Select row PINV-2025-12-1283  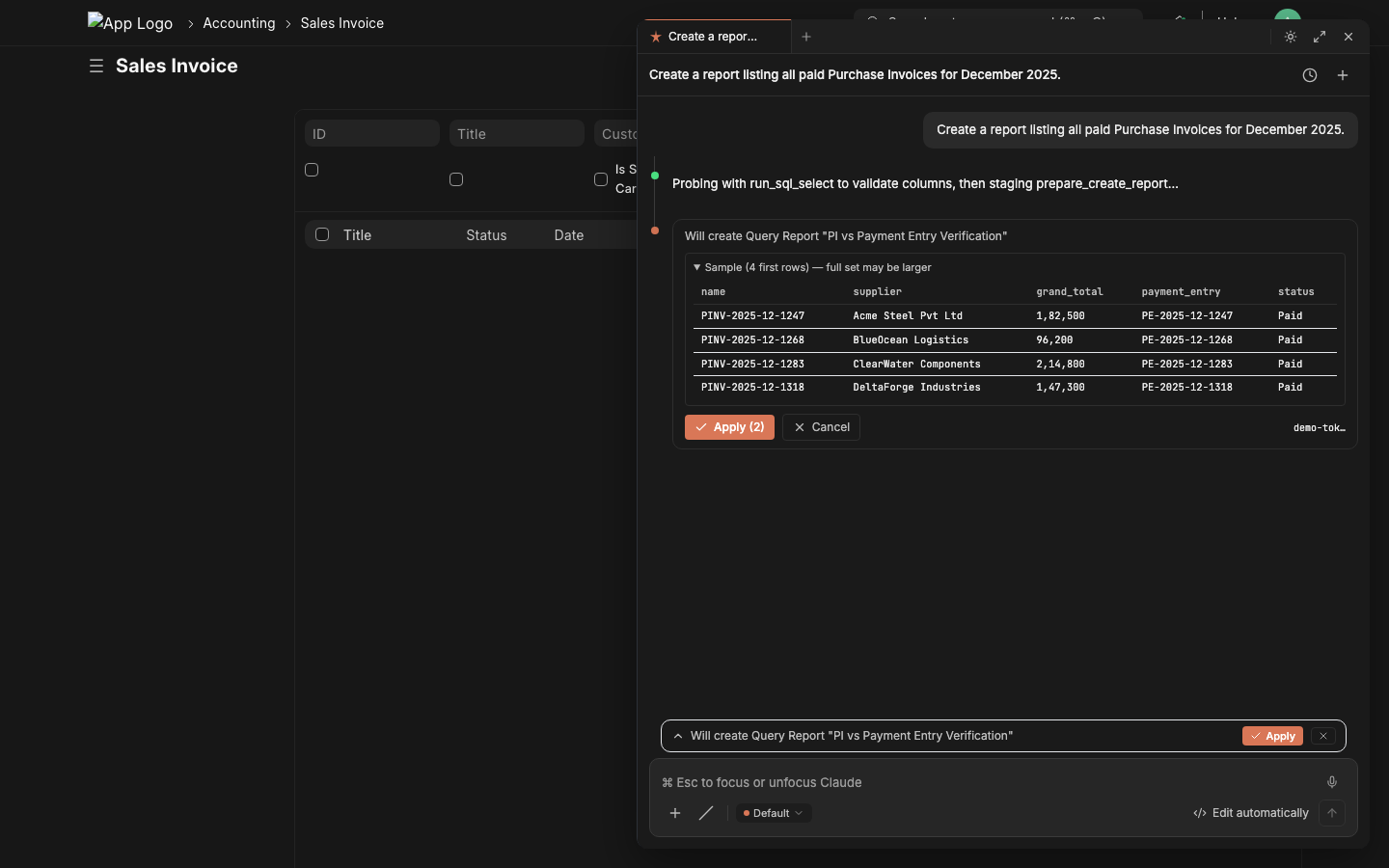pyautogui.click(x=1015, y=365)
